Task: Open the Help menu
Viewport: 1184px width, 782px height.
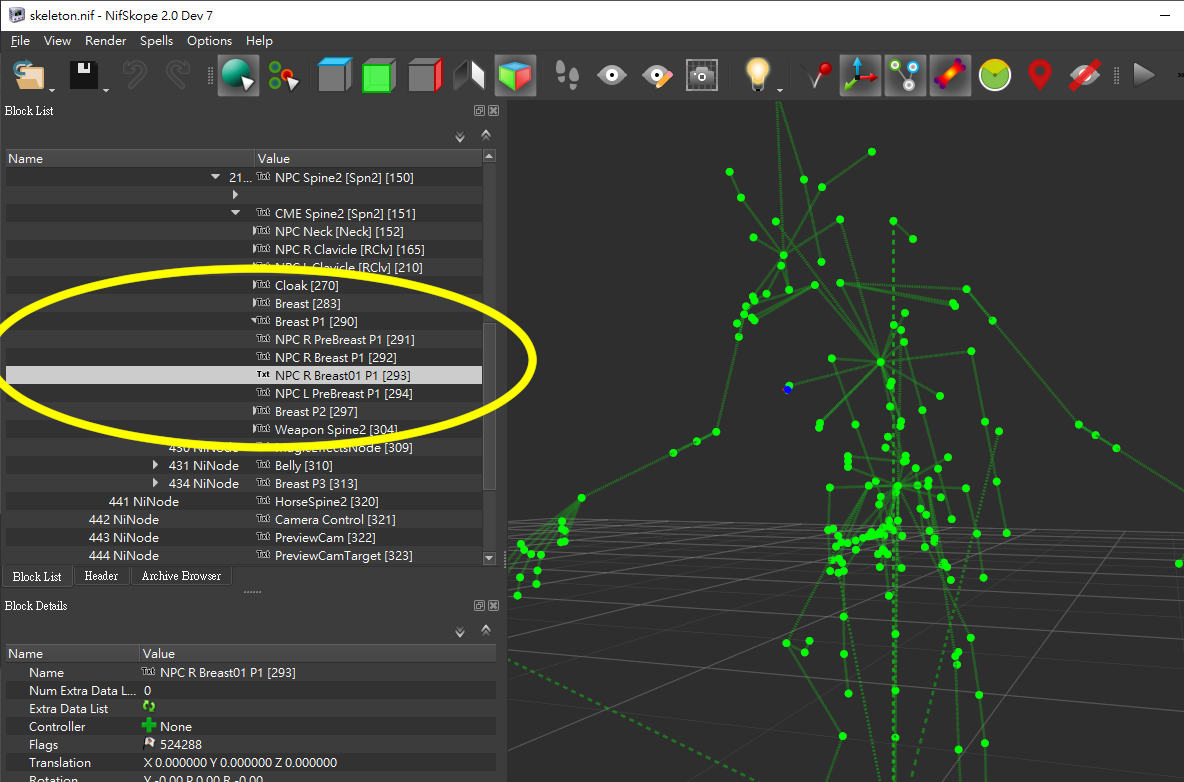Action: [x=259, y=41]
